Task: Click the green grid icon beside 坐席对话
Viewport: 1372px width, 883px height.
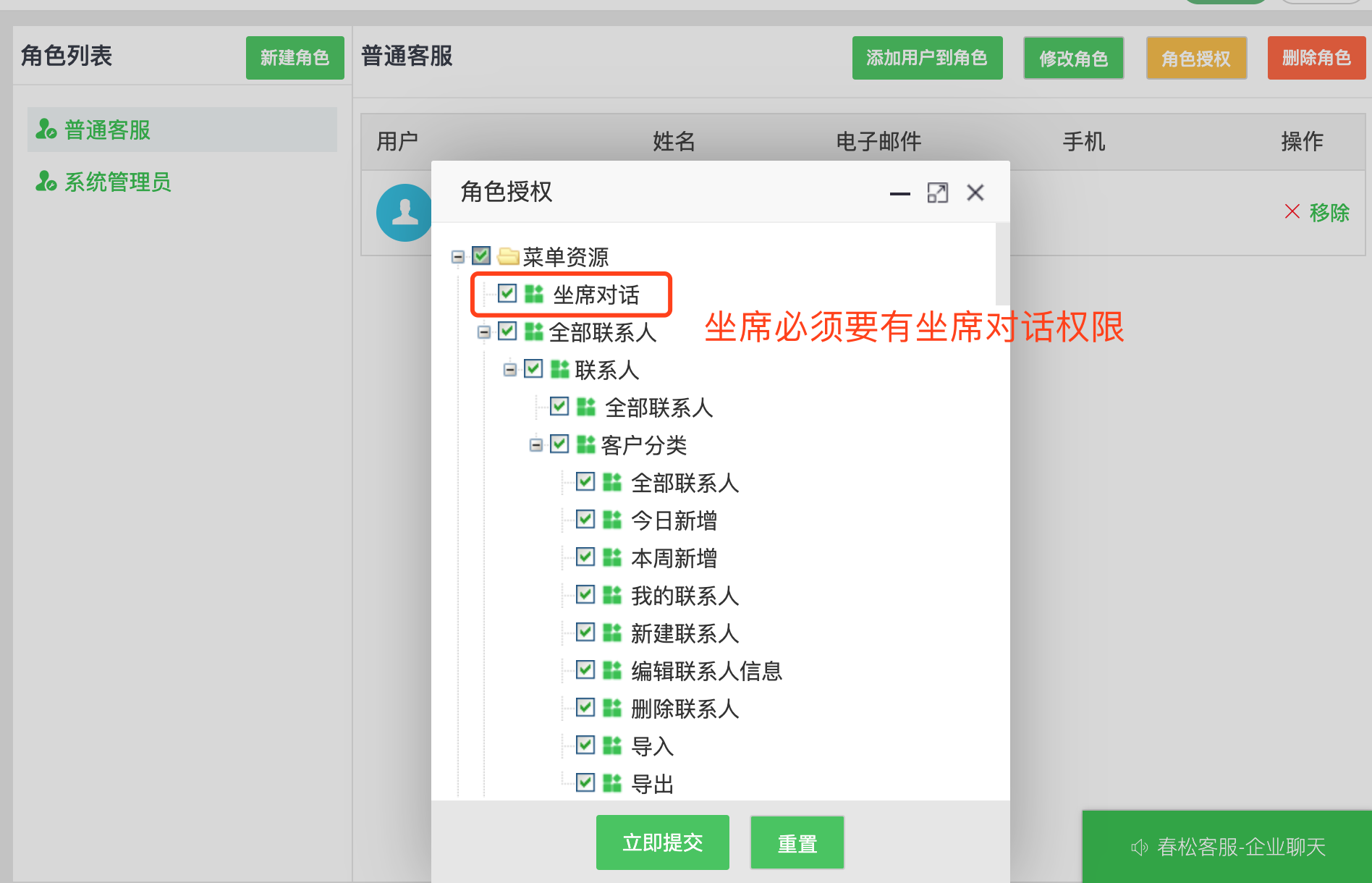Action: tap(534, 294)
